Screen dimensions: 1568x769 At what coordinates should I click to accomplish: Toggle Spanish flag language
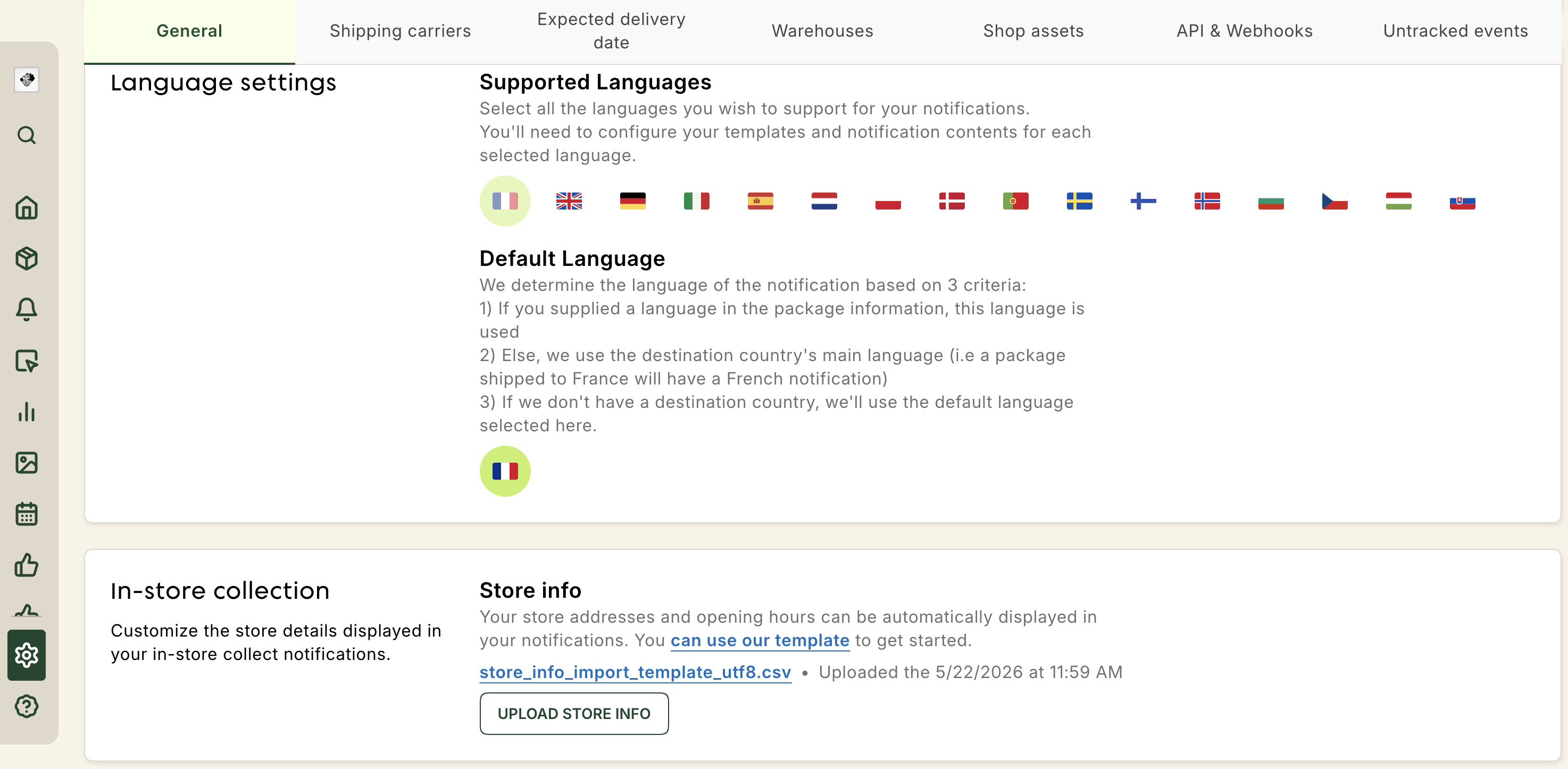point(760,201)
